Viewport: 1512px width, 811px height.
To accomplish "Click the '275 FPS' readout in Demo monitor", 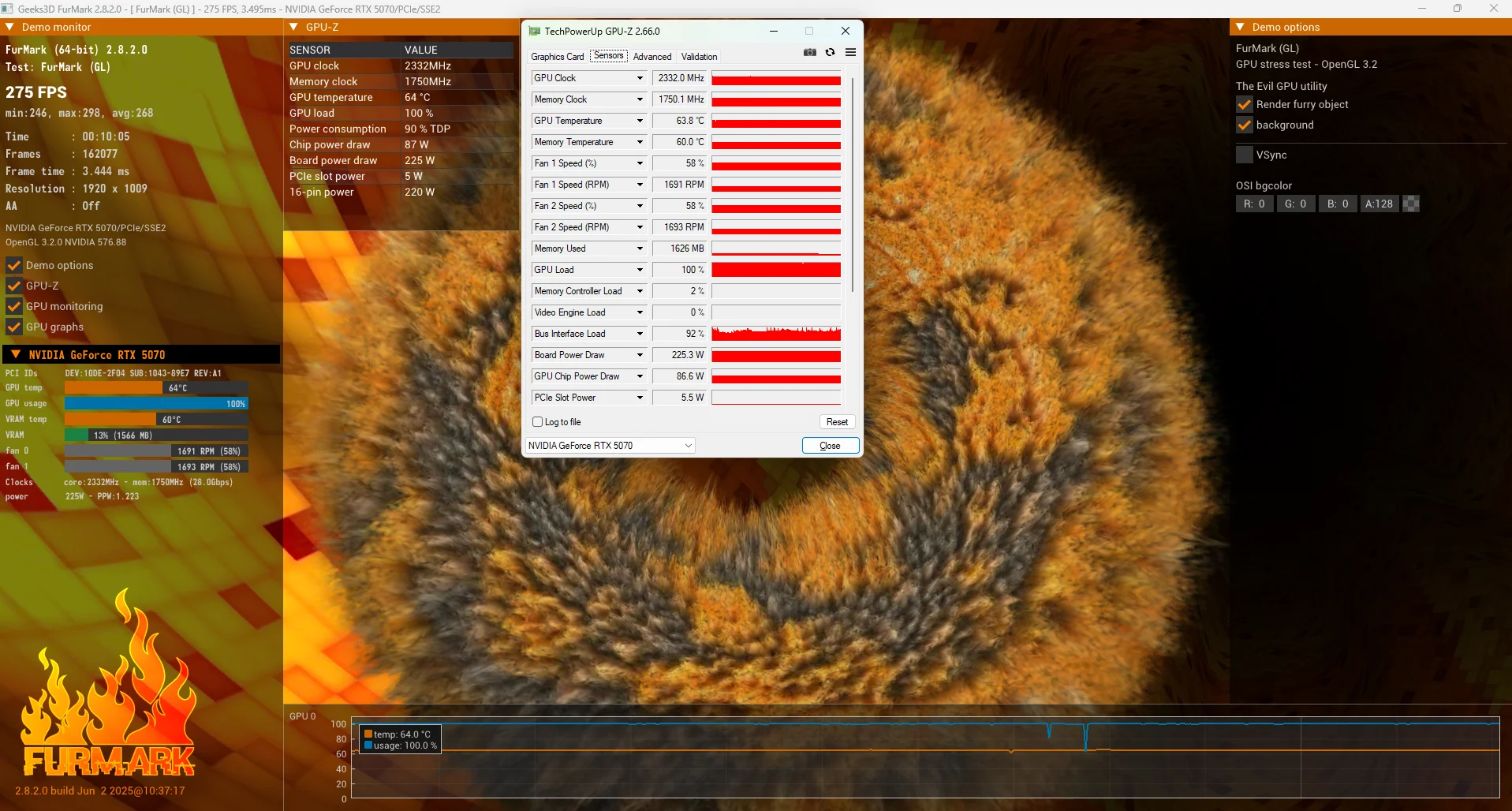I will [x=36, y=92].
